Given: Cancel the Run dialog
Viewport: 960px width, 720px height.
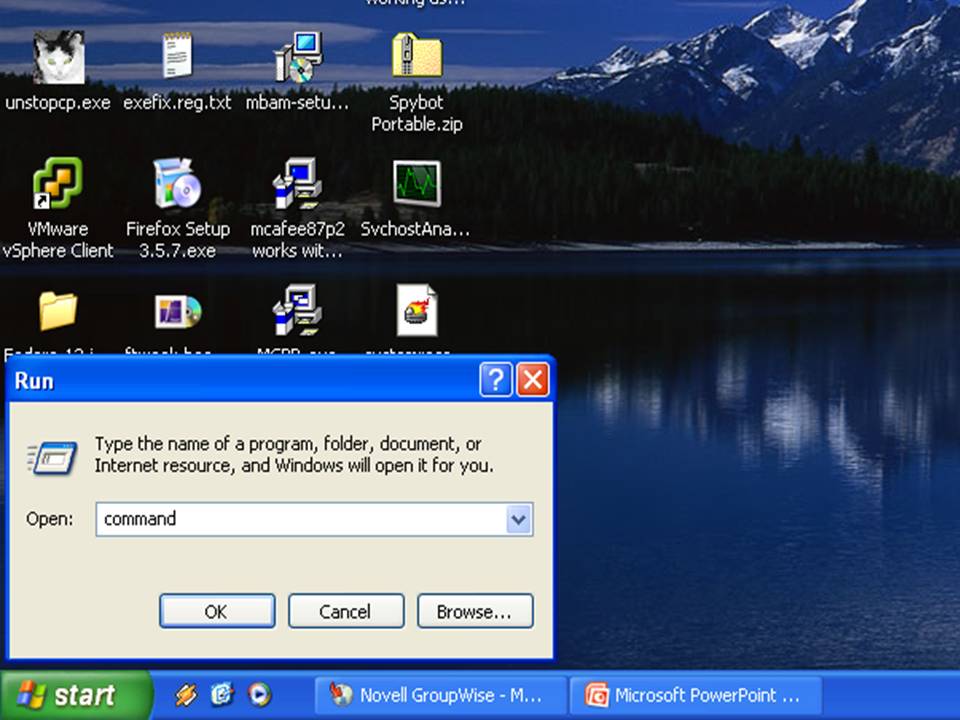Looking at the screenshot, I should coord(345,611).
